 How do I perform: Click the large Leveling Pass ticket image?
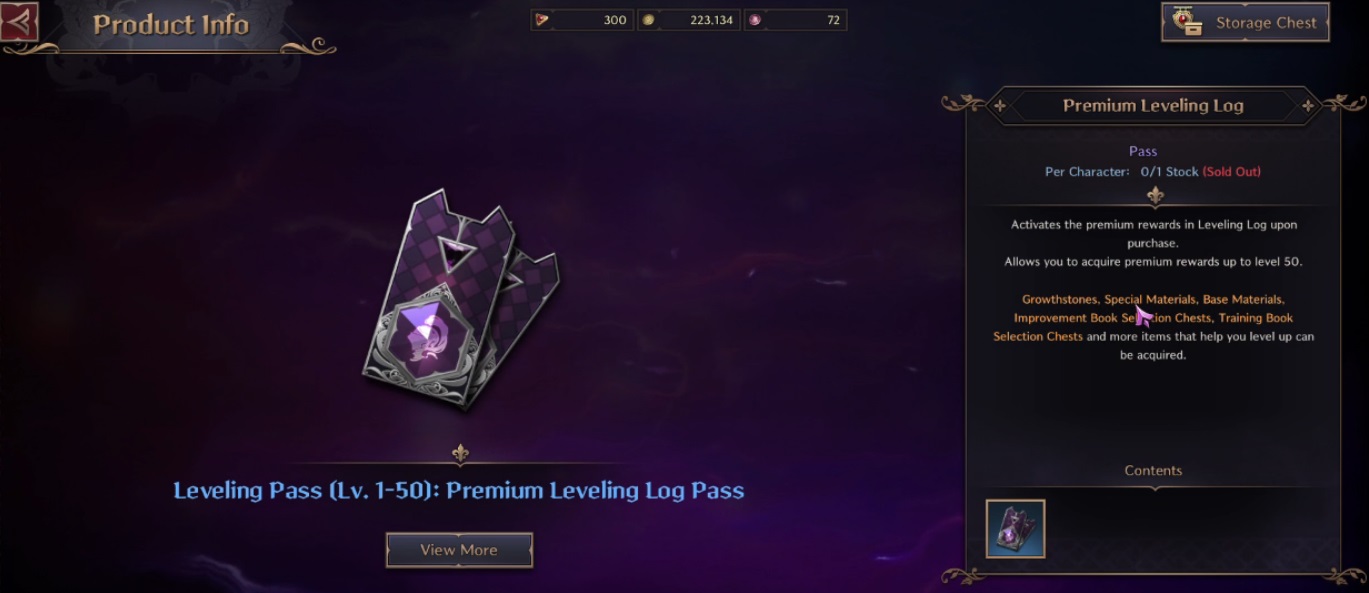click(x=460, y=299)
